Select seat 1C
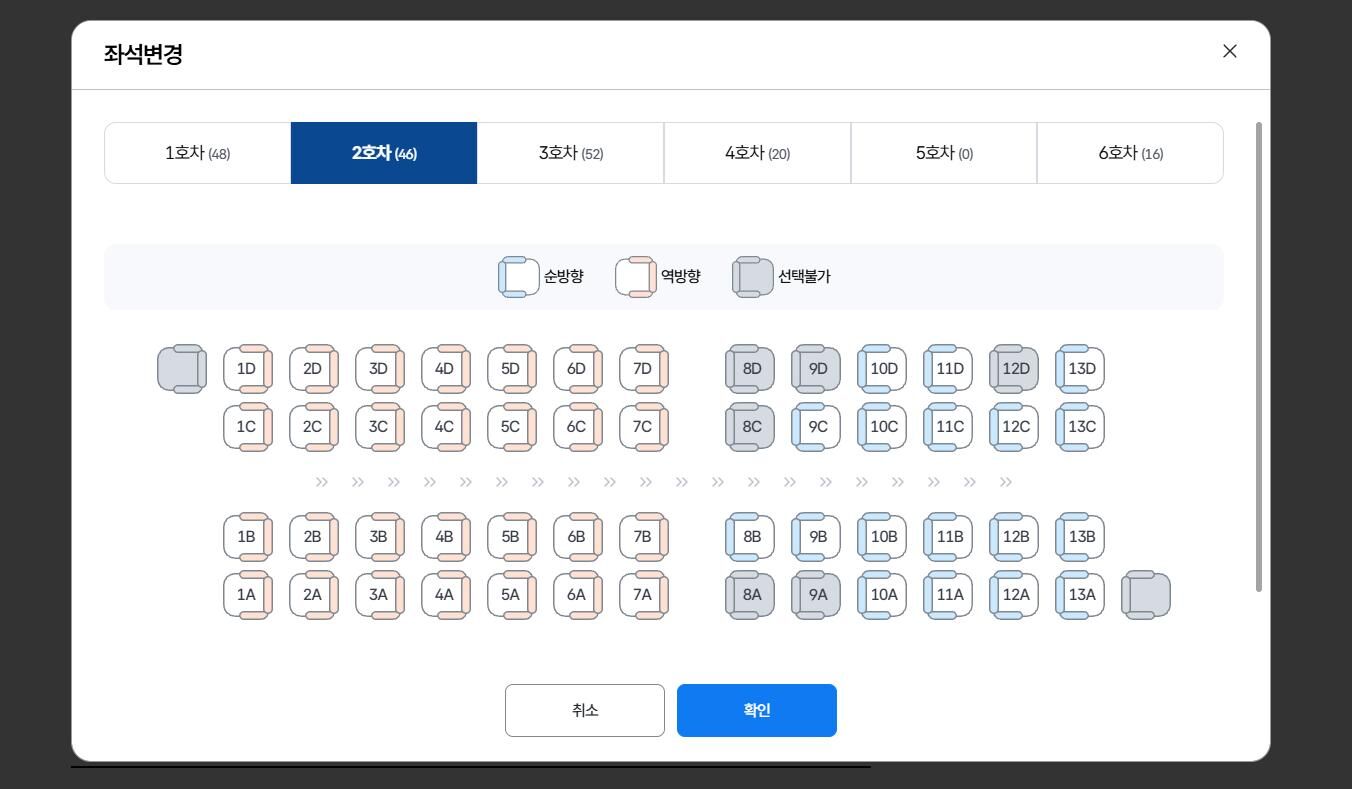The height and width of the screenshot is (789, 1352). tap(247, 427)
